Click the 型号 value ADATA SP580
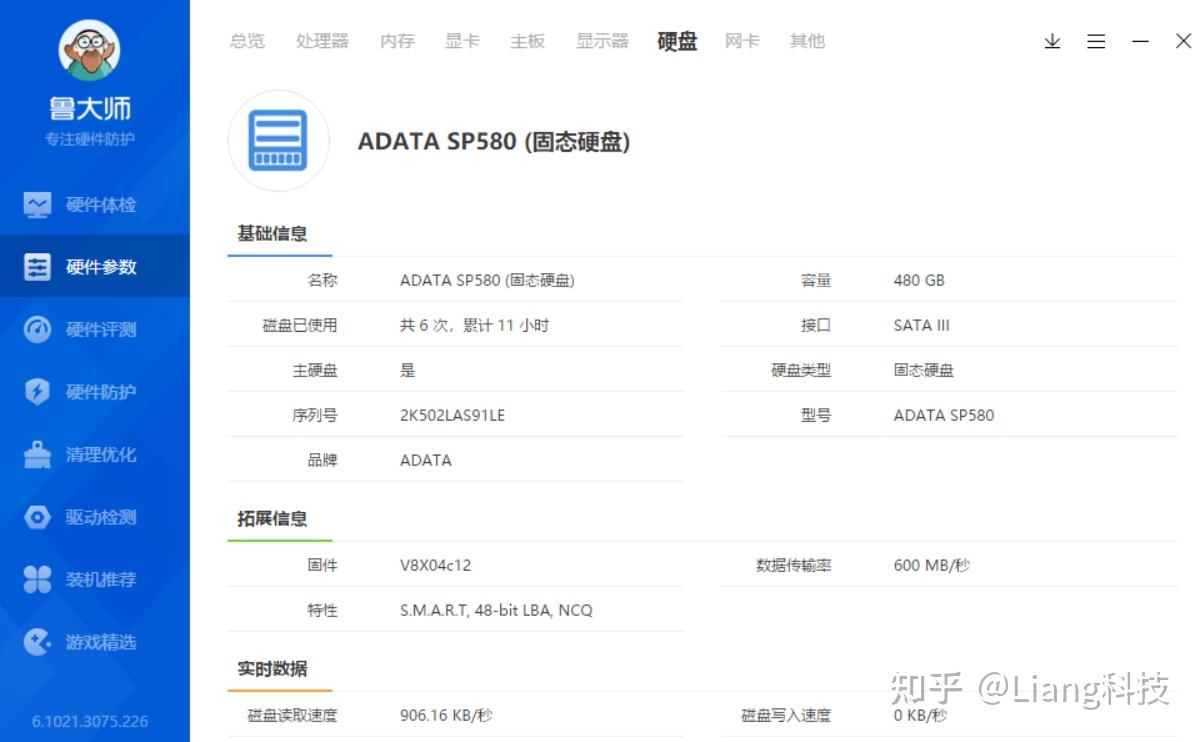Image resolution: width=1200 pixels, height=742 pixels. [944, 415]
